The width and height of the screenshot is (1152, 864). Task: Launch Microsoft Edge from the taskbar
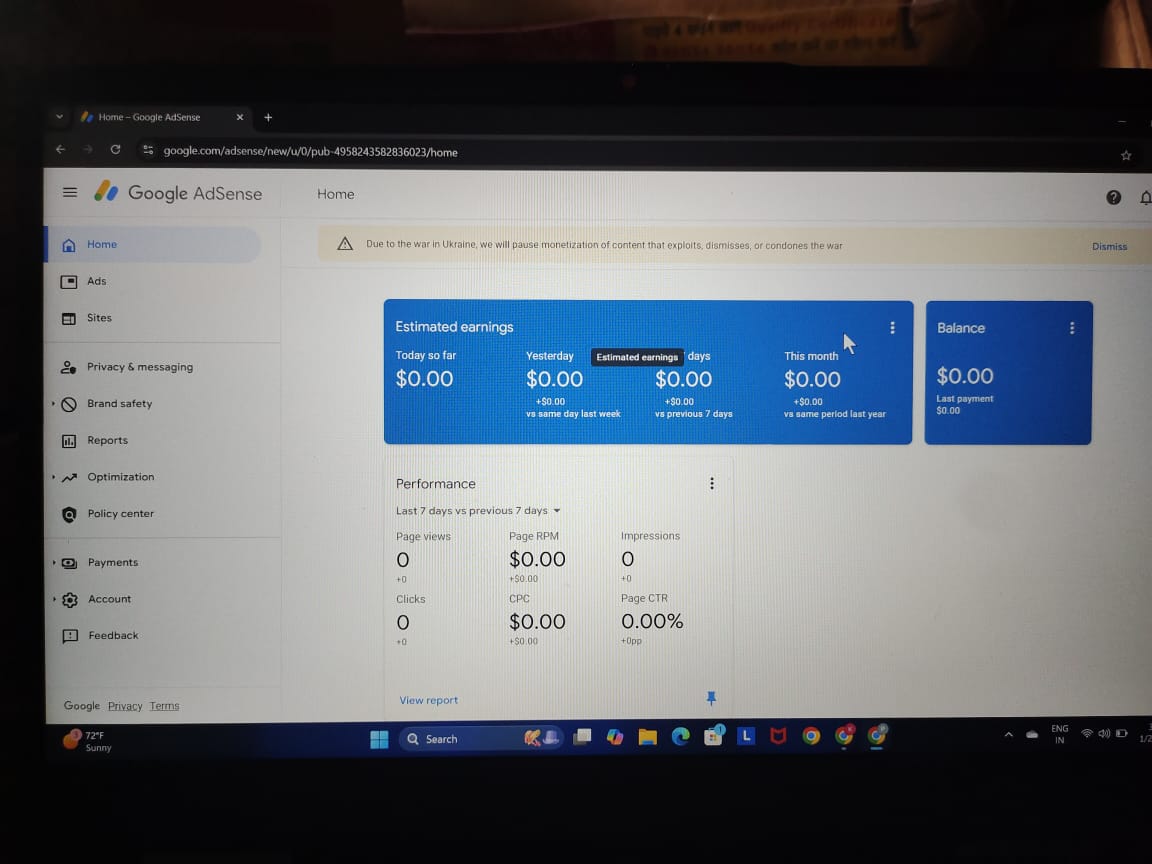680,736
